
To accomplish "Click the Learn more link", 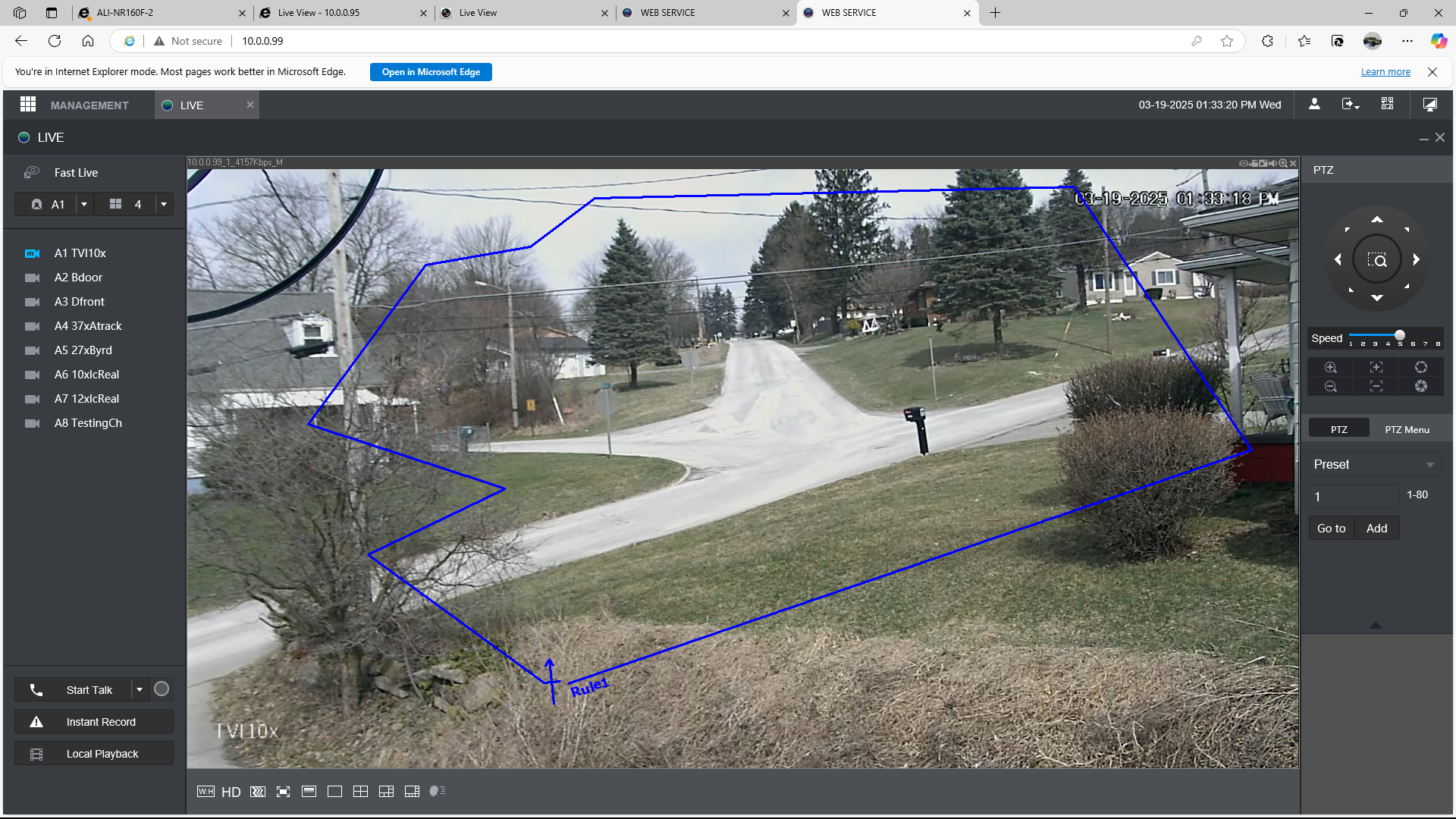I will 1385,72.
